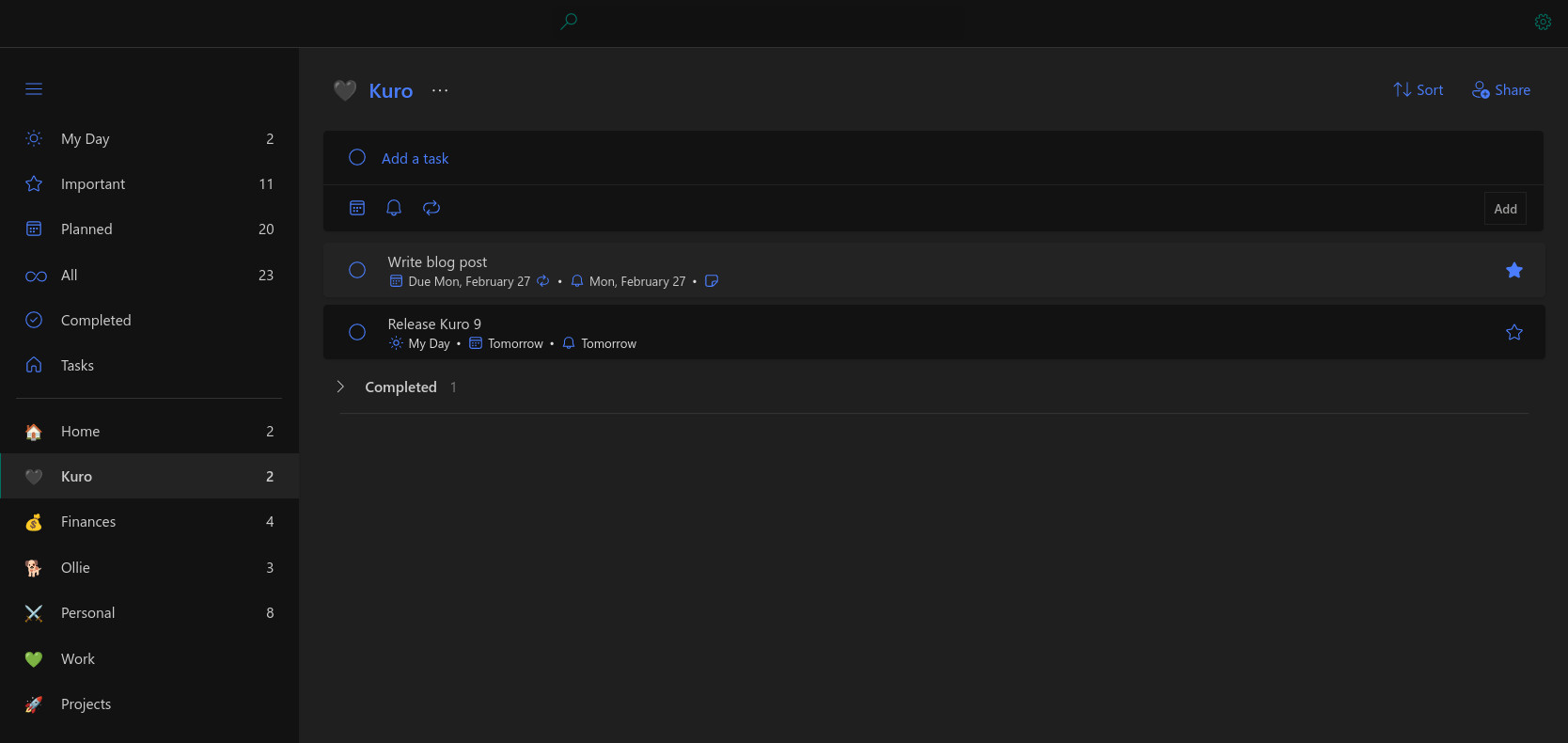Open Kuro list options ellipsis menu

(x=440, y=90)
